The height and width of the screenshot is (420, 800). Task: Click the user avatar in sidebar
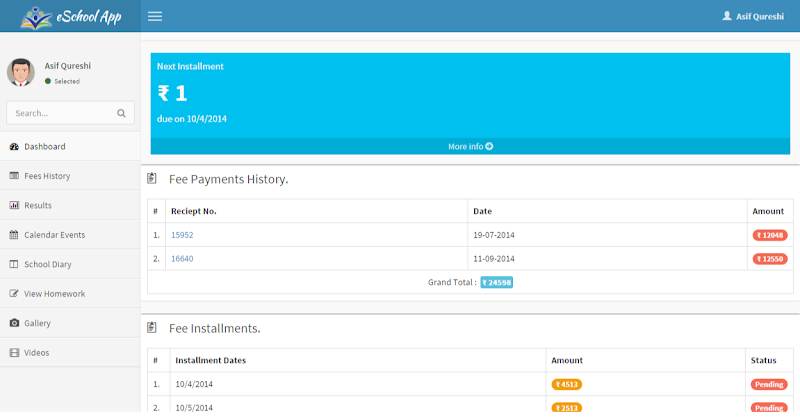point(21,72)
